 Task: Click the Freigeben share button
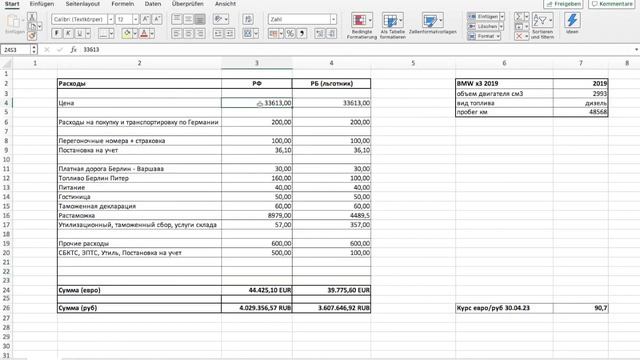[564, 4]
